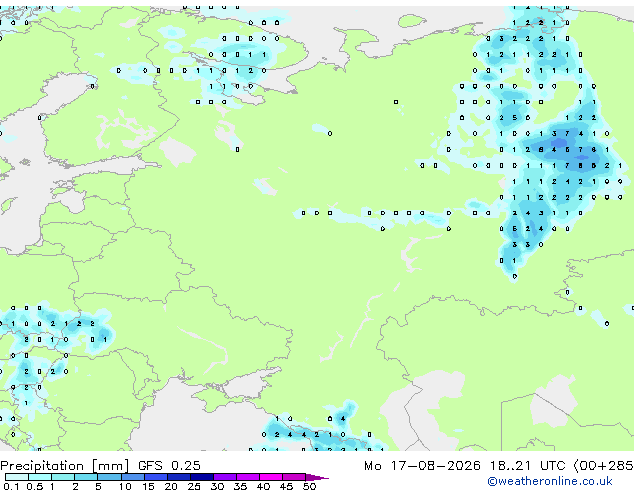Click the 1–2 mm legend color swatch
Image resolution: width=634 pixels, height=490 pixels.
tap(63, 477)
